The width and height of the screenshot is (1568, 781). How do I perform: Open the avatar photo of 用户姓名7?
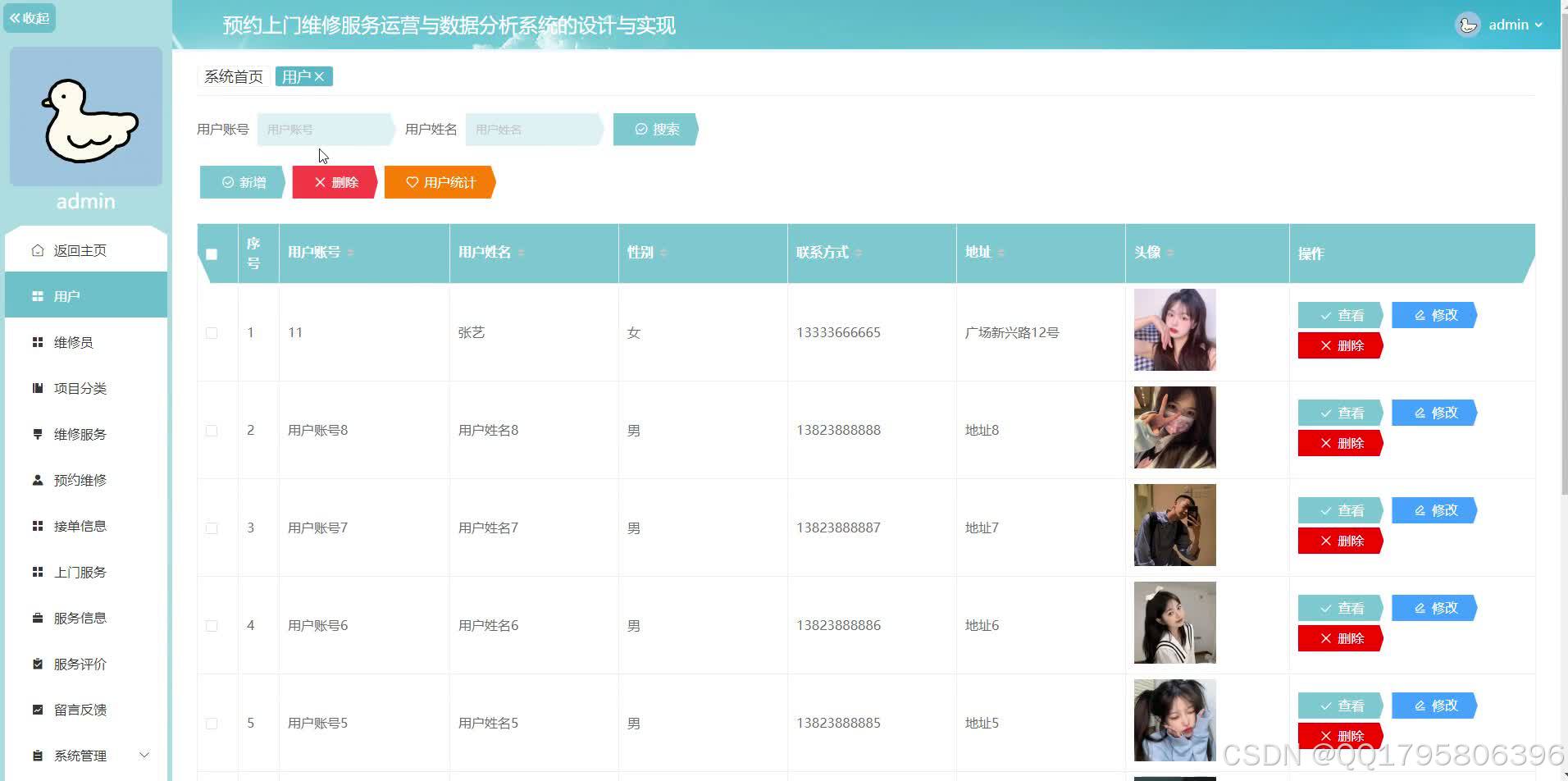point(1175,525)
